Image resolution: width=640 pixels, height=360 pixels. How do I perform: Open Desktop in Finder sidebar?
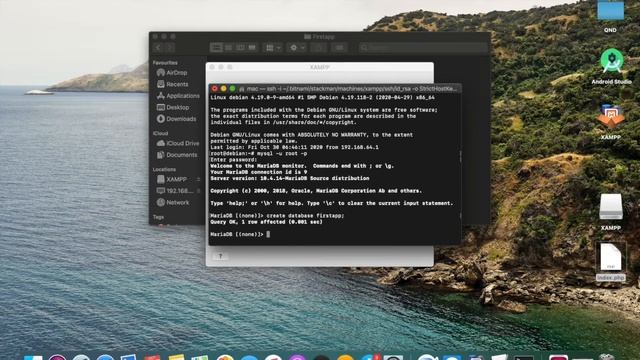coord(173,107)
